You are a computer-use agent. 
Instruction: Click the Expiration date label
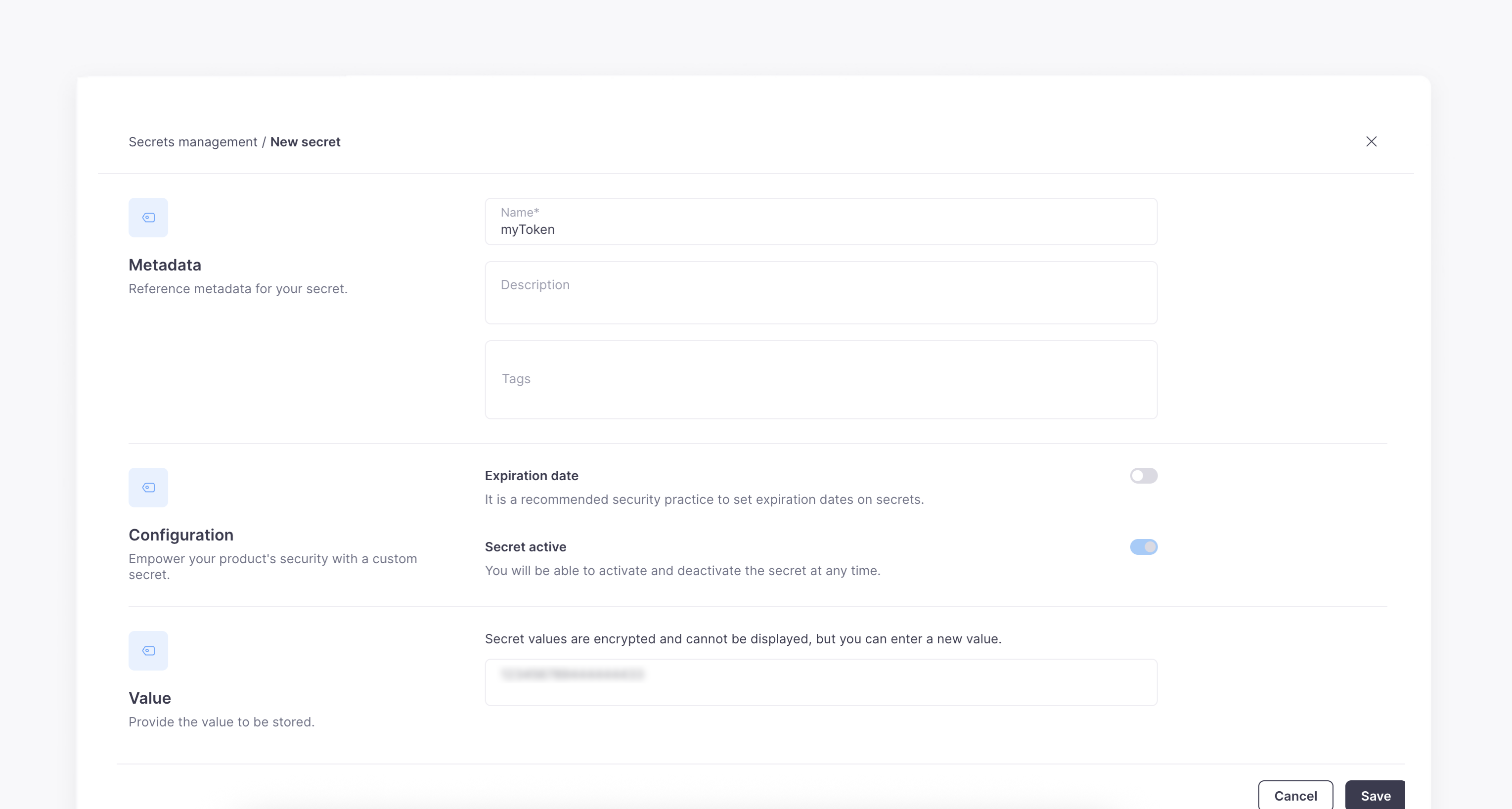[531, 476]
